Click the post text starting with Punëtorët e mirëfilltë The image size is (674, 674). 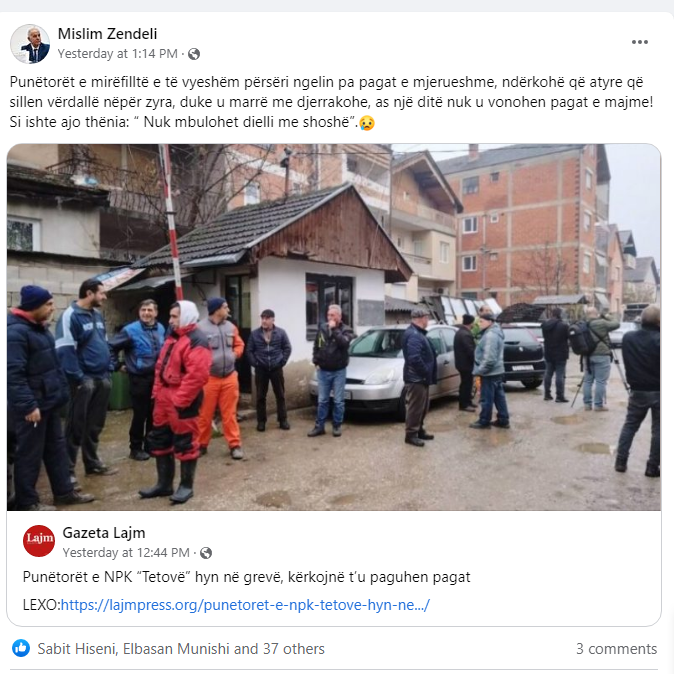(331, 102)
